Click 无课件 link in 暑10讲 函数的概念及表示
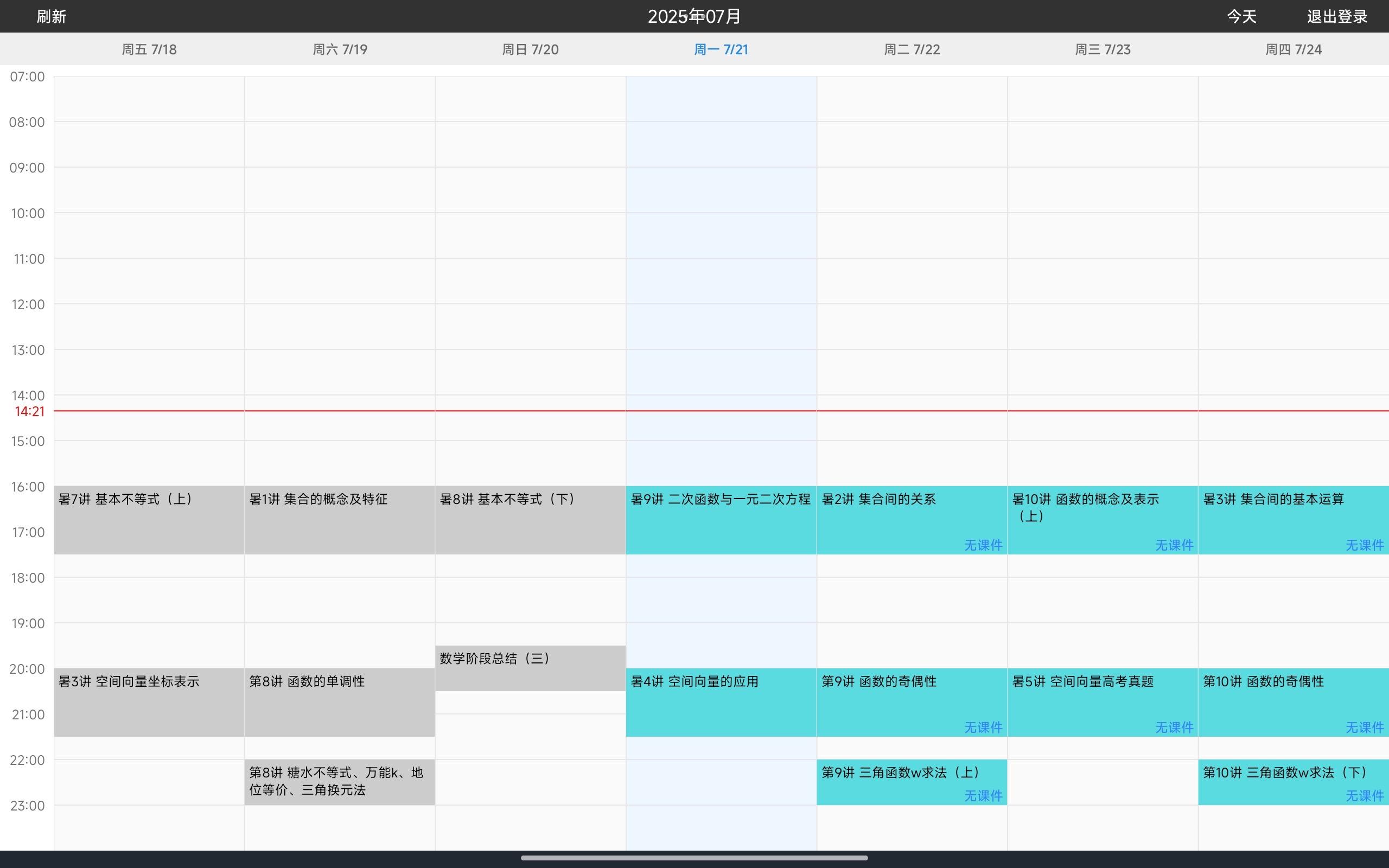The image size is (1389, 868). pyautogui.click(x=1174, y=545)
